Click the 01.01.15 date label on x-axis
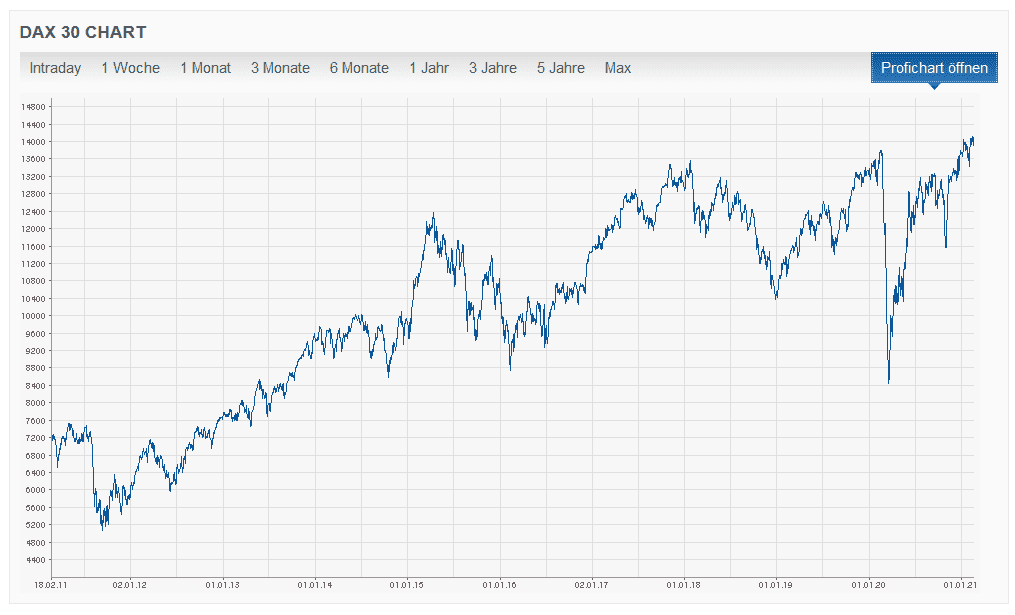This screenshot has height=615, width=1015. [406, 583]
